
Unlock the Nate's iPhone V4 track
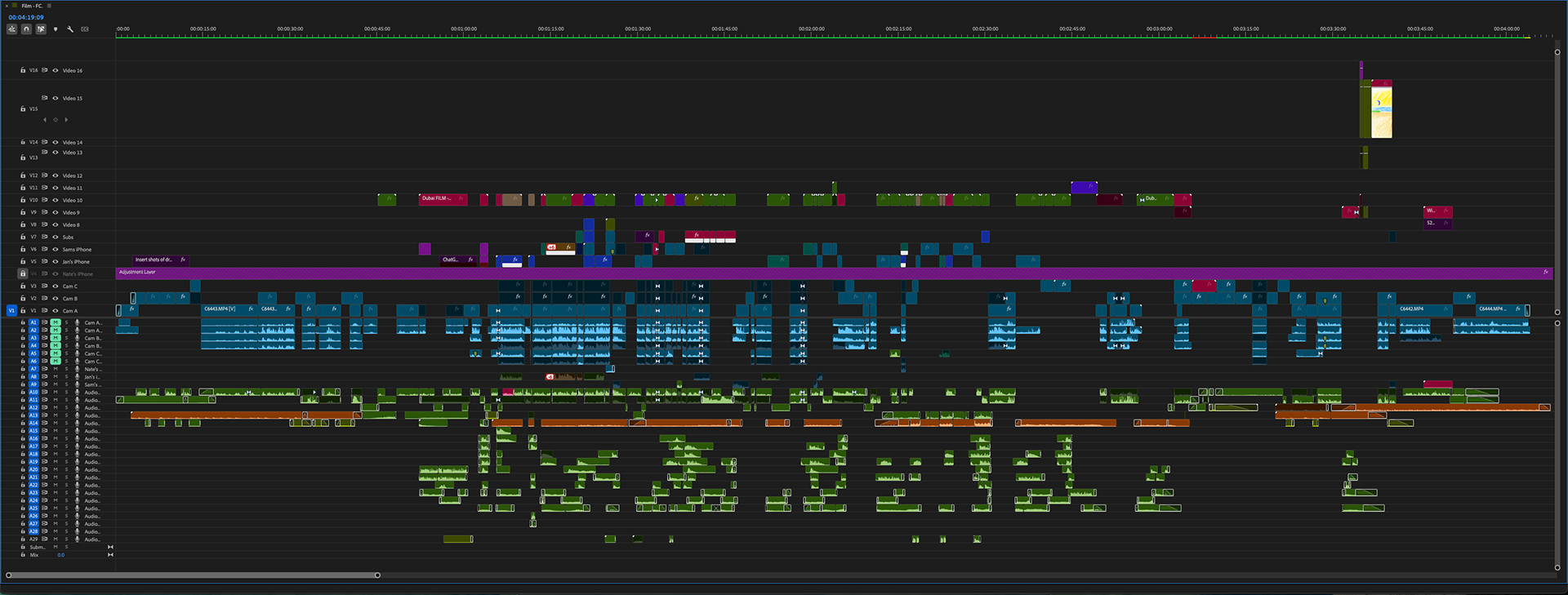tap(23, 273)
